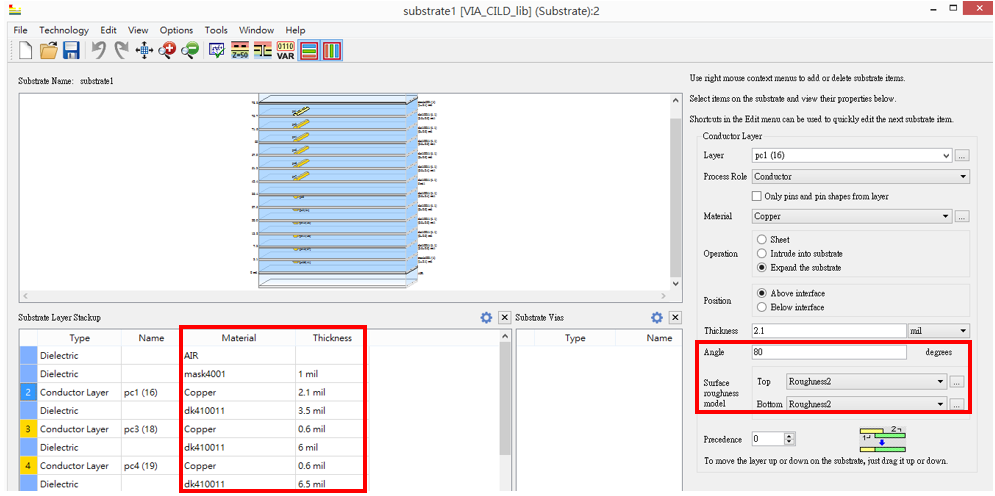The width and height of the screenshot is (995, 496).
Task: Click the AIR material cell
Action: (238, 356)
